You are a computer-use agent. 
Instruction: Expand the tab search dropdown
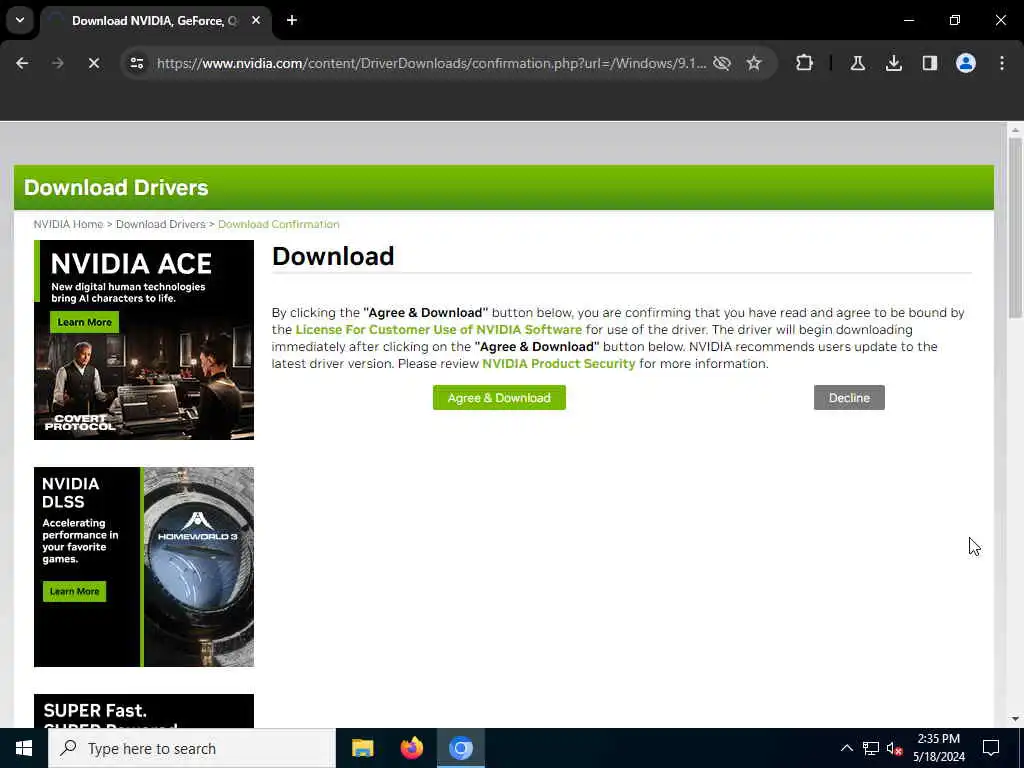coord(20,20)
